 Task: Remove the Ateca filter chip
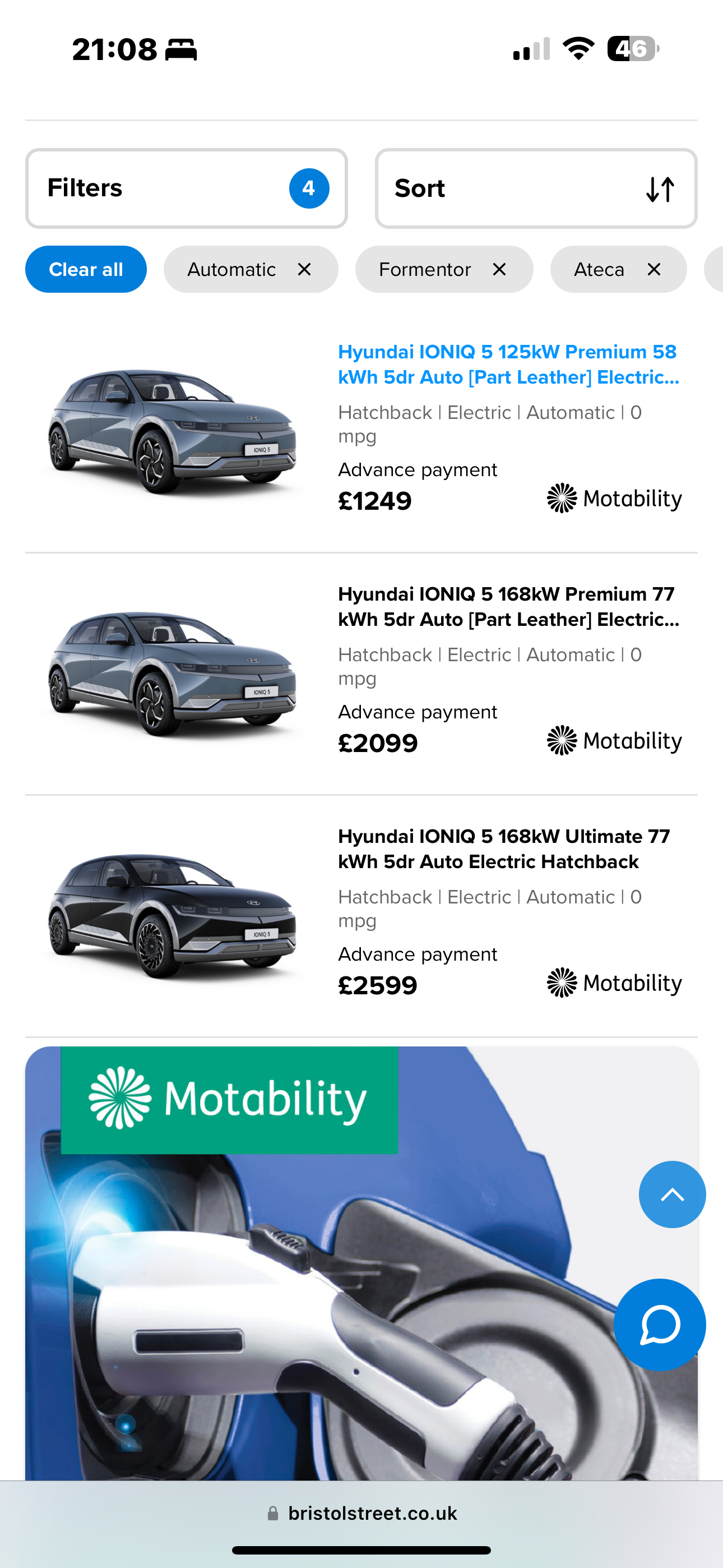[x=654, y=269]
